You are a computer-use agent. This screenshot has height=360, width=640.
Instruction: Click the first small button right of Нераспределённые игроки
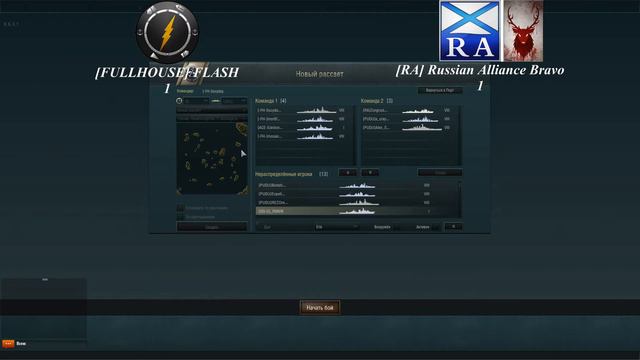point(348,173)
